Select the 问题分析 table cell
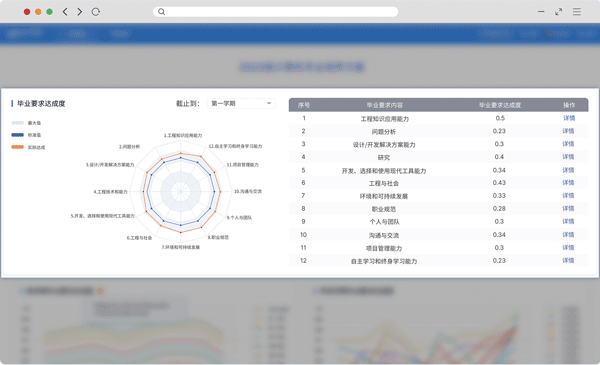 point(384,132)
